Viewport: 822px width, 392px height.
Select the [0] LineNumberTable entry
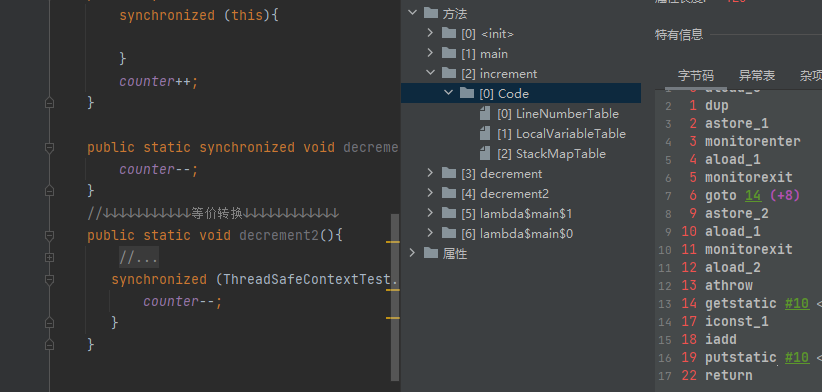pos(558,114)
